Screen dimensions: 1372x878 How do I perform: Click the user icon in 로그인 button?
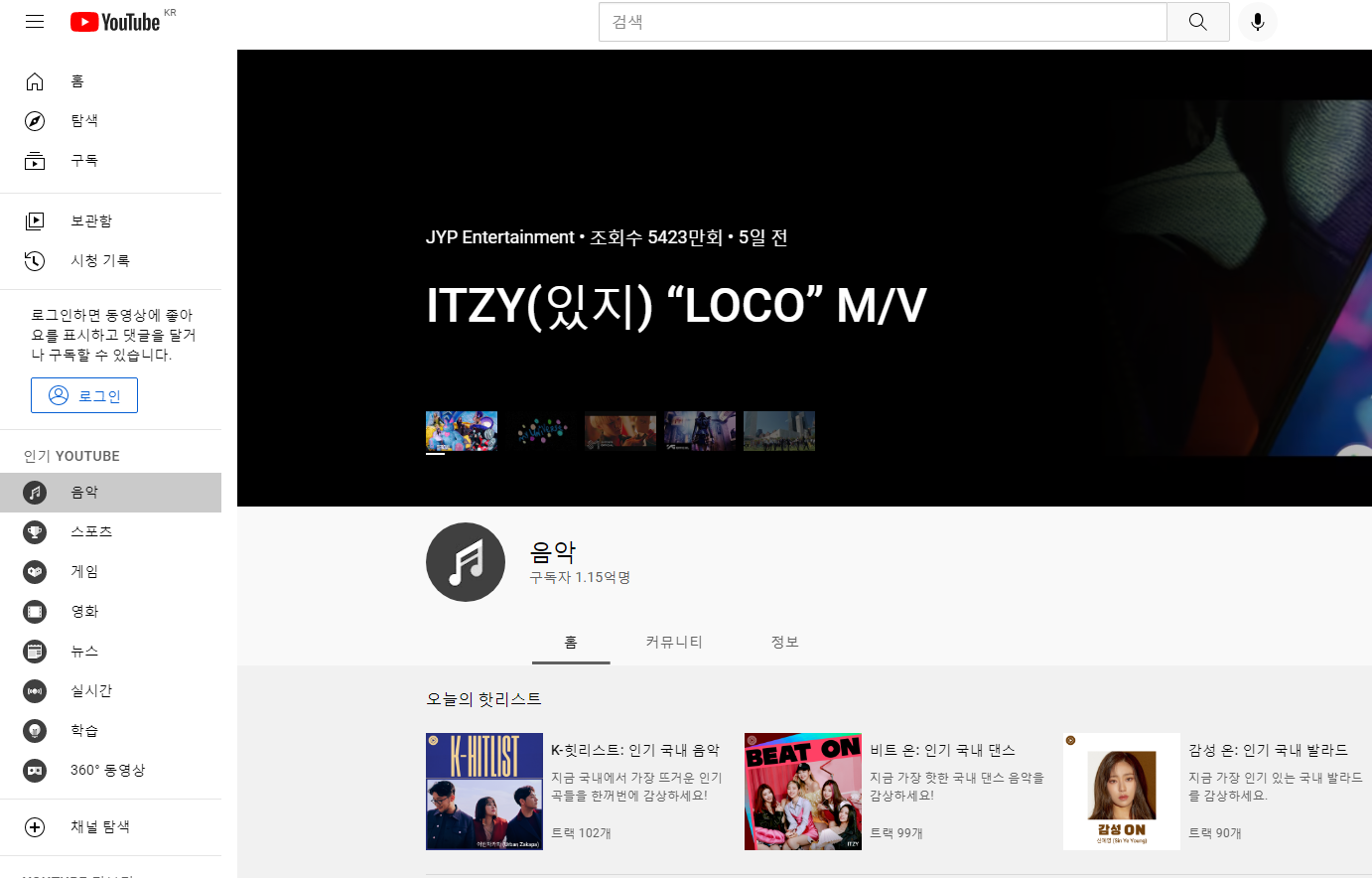point(59,395)
